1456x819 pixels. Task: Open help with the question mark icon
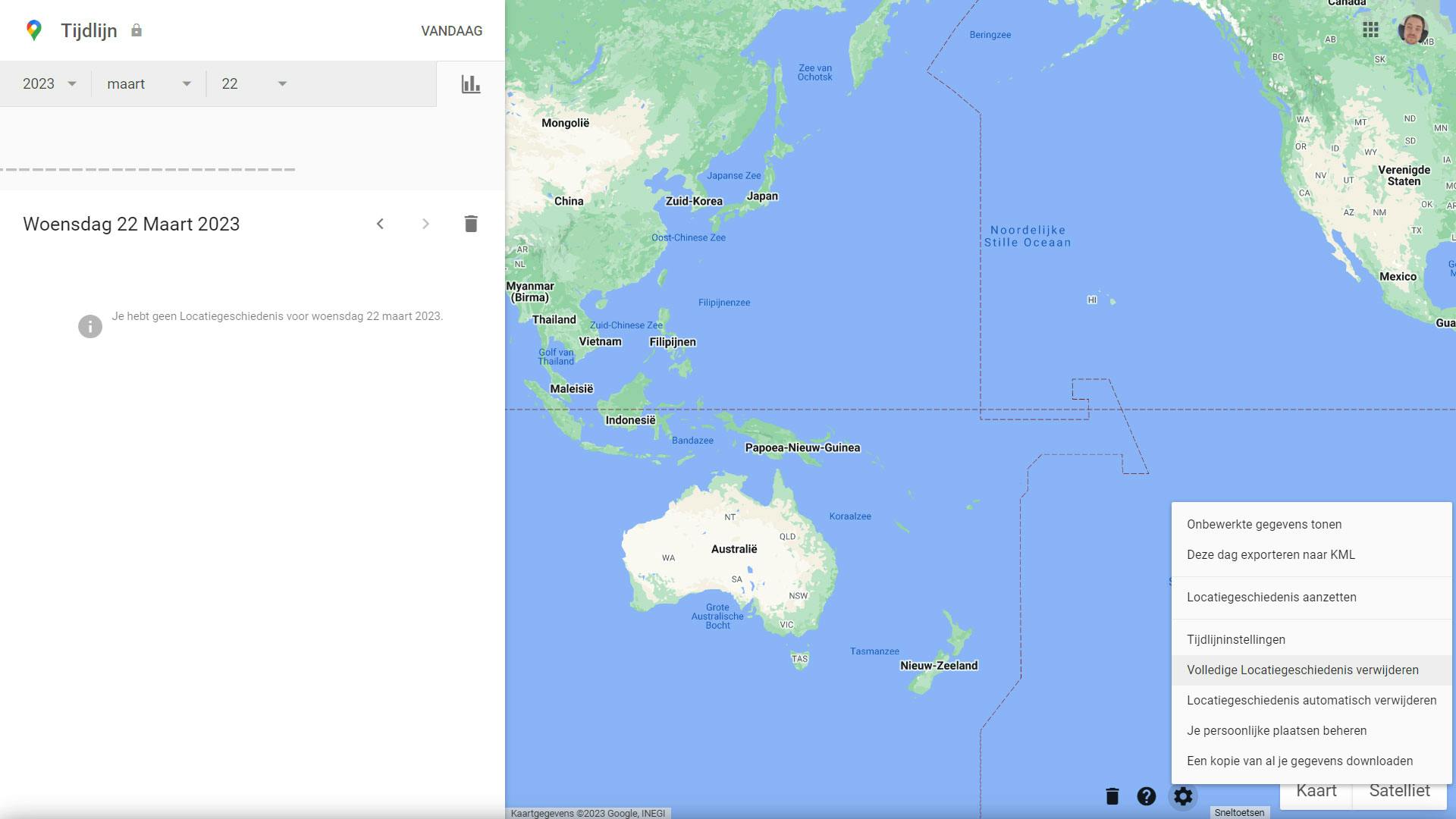pyautogui.click(x=1147, y=796)
